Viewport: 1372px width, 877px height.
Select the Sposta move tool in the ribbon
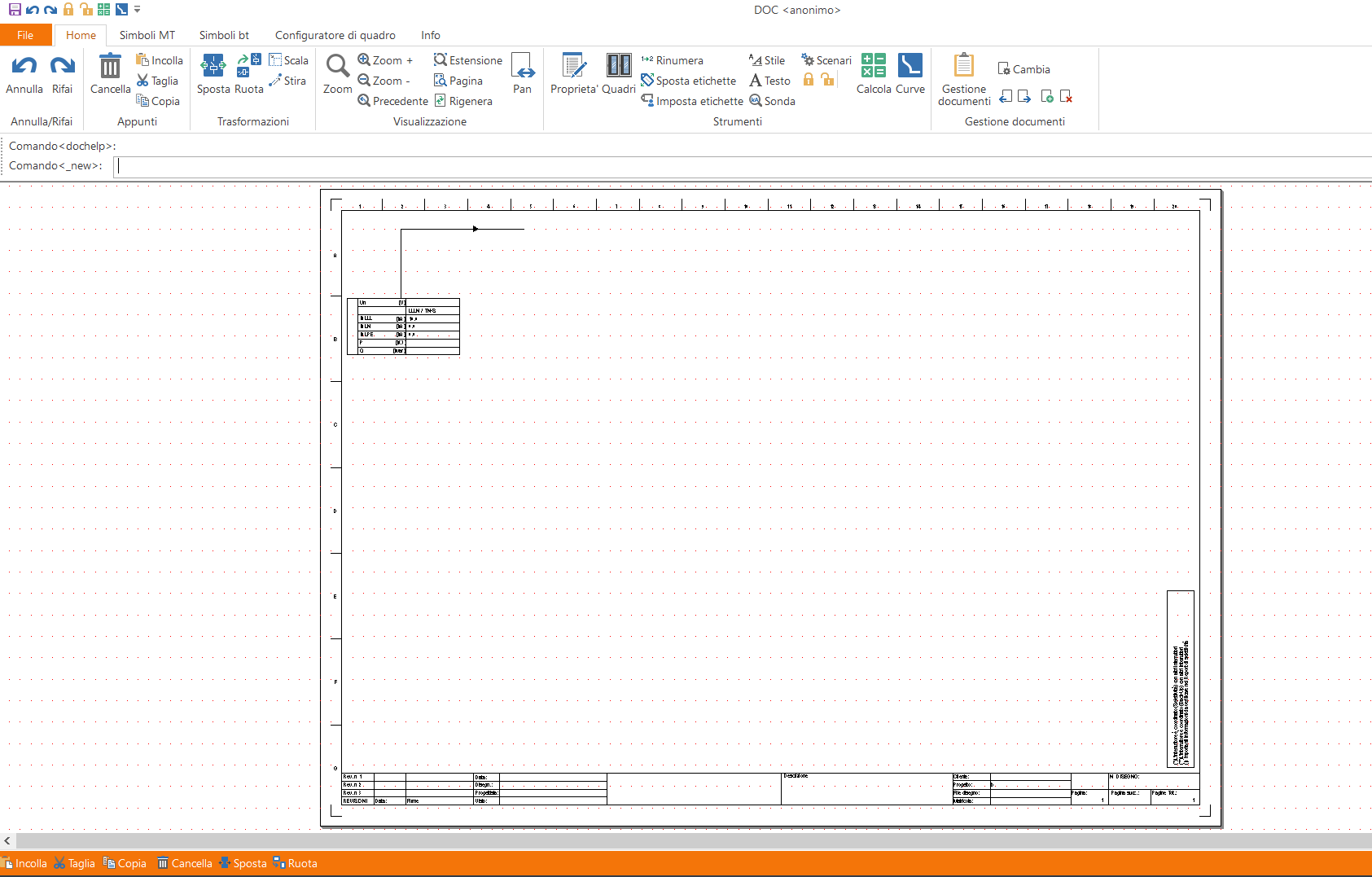click(213, 66)
